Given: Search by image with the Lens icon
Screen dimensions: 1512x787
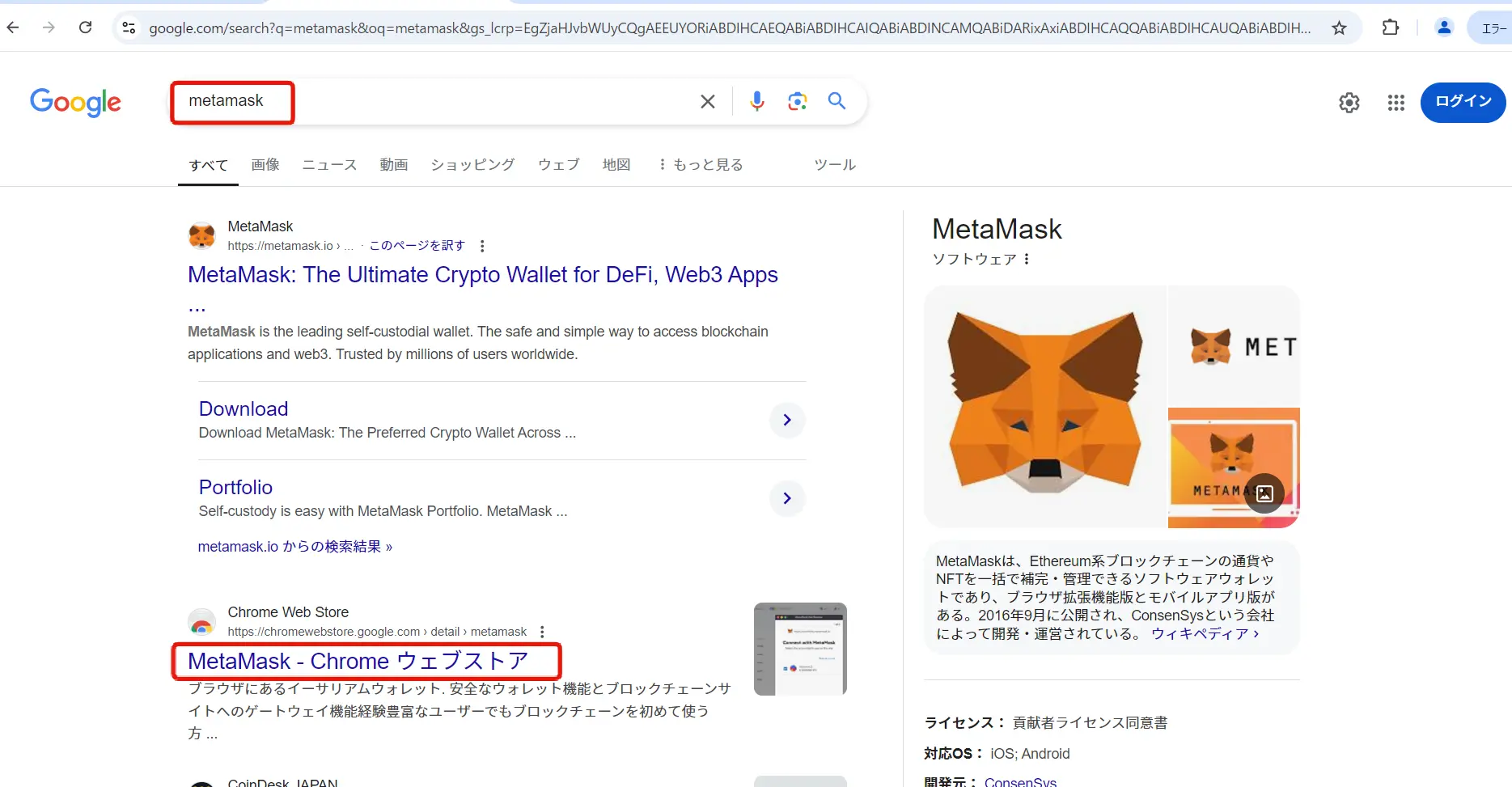Looking at the screenshot, I should point(797,101).
